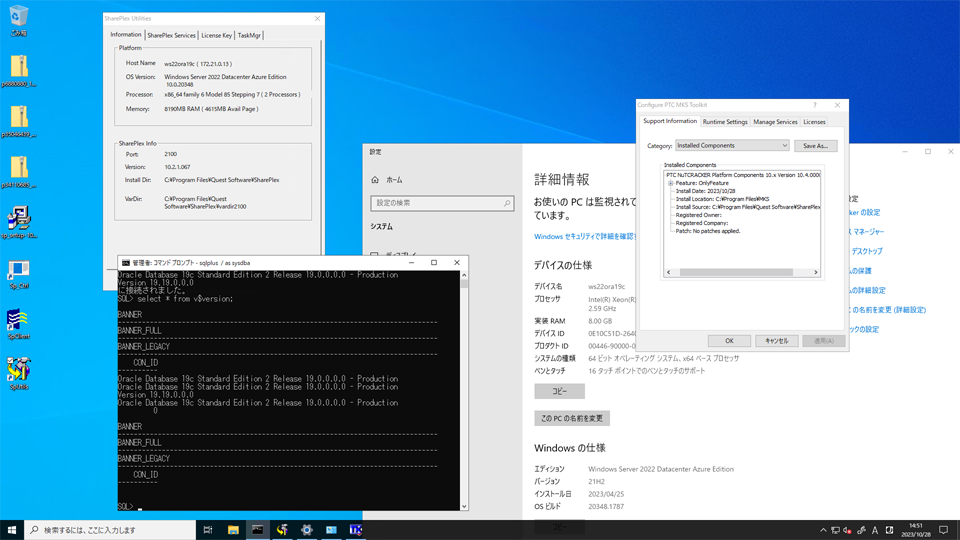Viewport: 960px width, 540px height.
Task: Open PC の名前を変更 (詳細設定) link
Action: tap(887, 310)
